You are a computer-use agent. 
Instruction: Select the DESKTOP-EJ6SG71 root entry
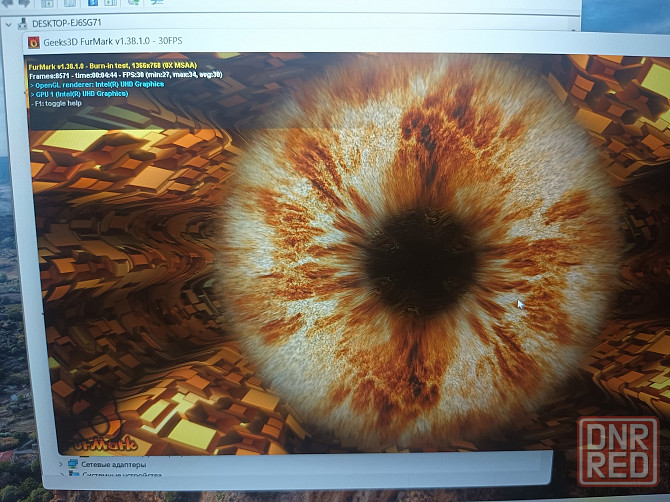tap(67, 23)
